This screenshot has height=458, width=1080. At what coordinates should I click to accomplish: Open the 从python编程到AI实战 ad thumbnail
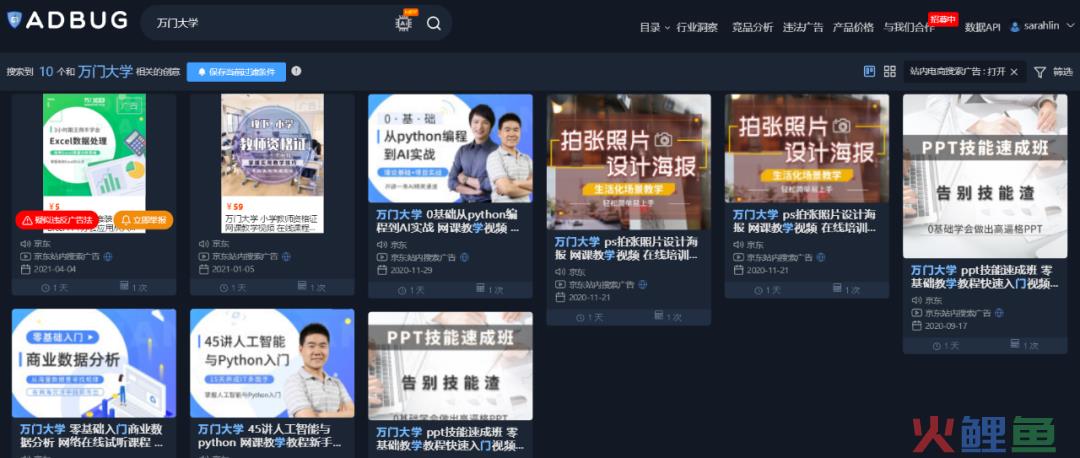[x=450, y=148]
